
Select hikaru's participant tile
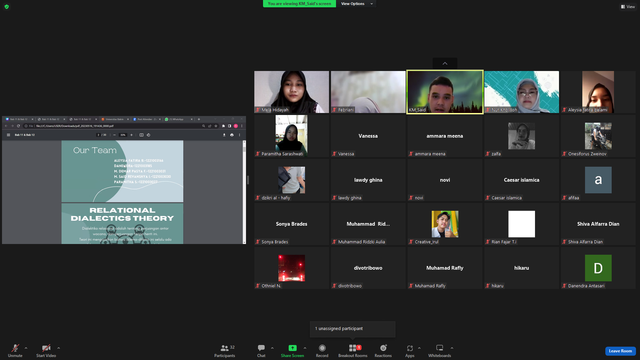click(522, 268)
